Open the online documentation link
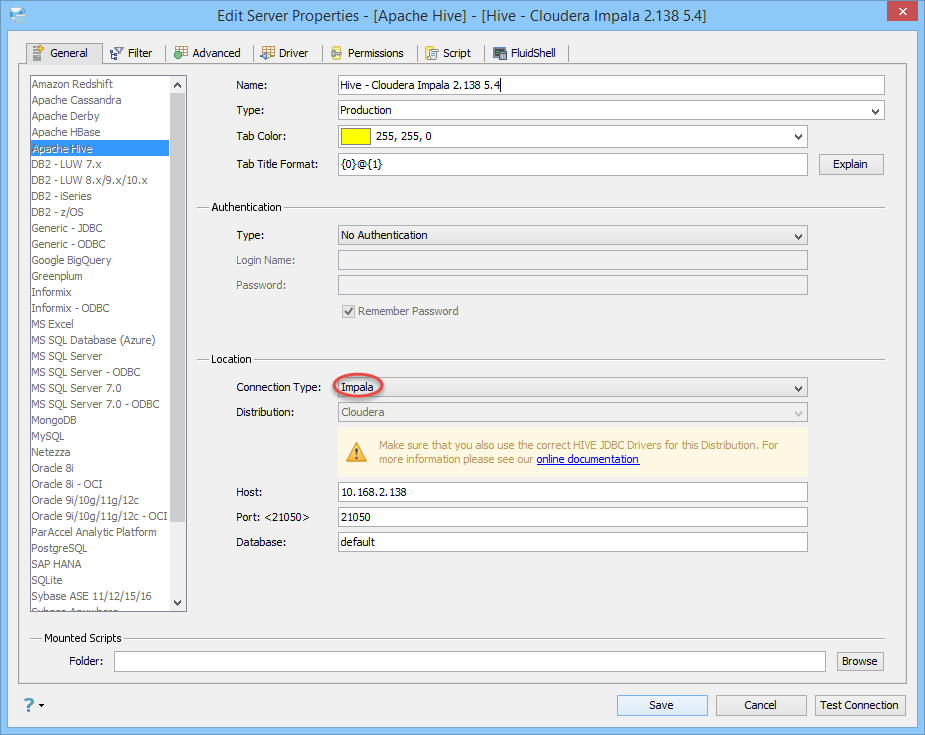This screenshot has width=925, height=735. coord(587,460)
